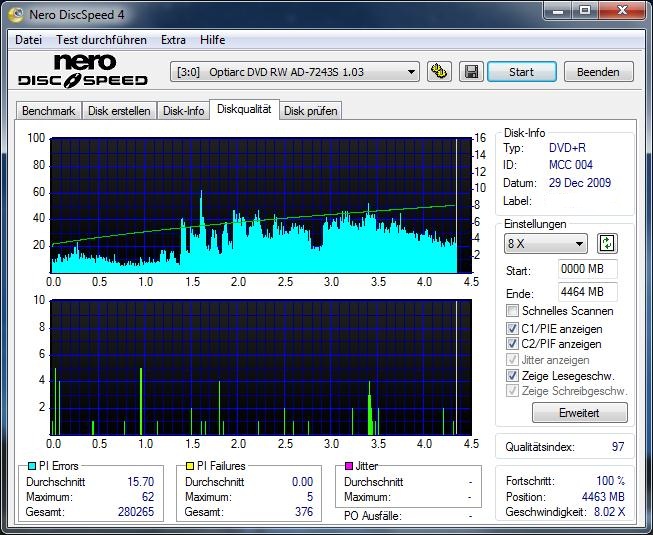Click the disc options toolbar icon
Image resolution: width=653 pixels, height=535 pixels.
[x=438, y=72]
